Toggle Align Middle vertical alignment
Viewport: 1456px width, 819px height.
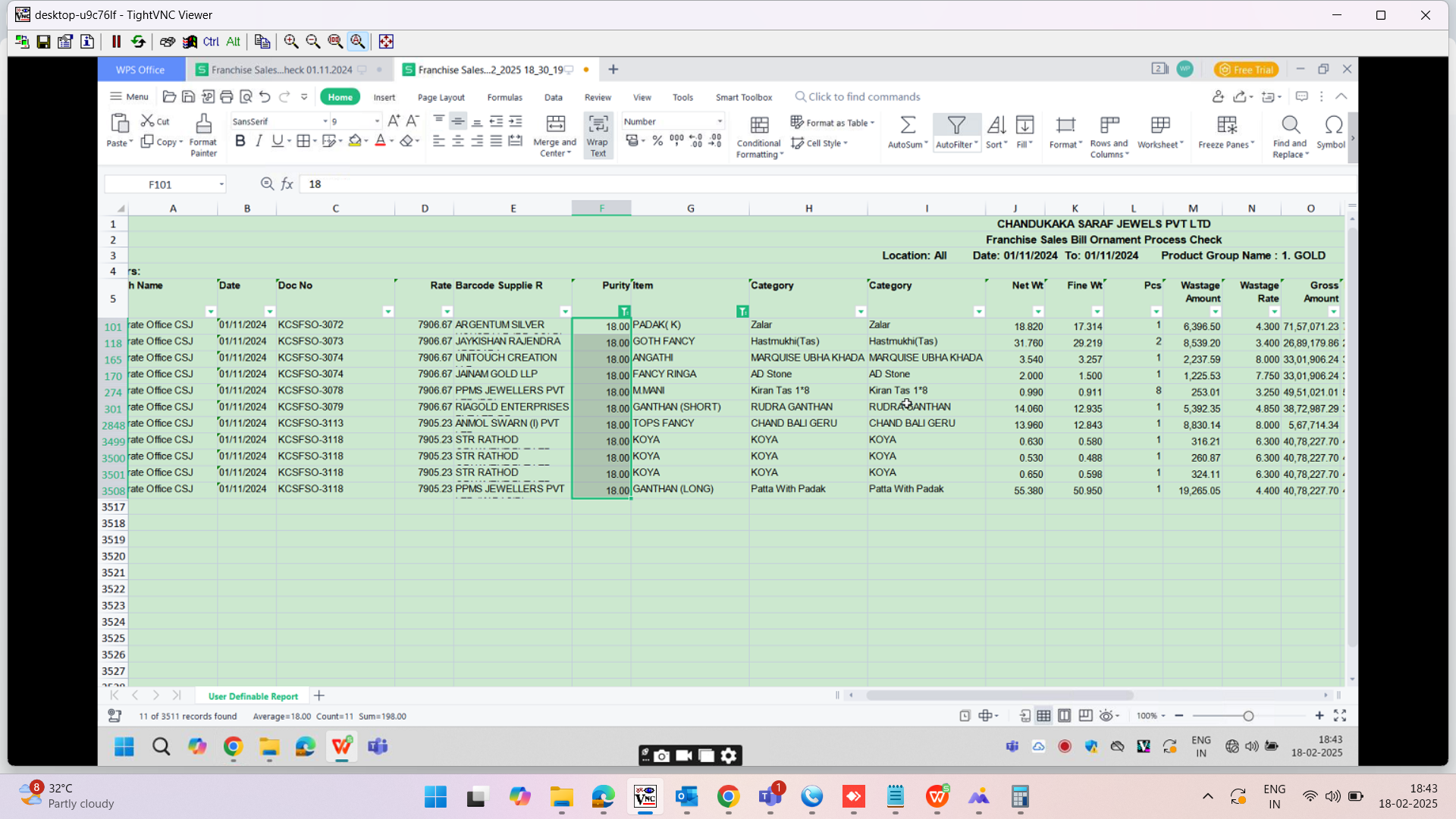[x=458, y=121]
